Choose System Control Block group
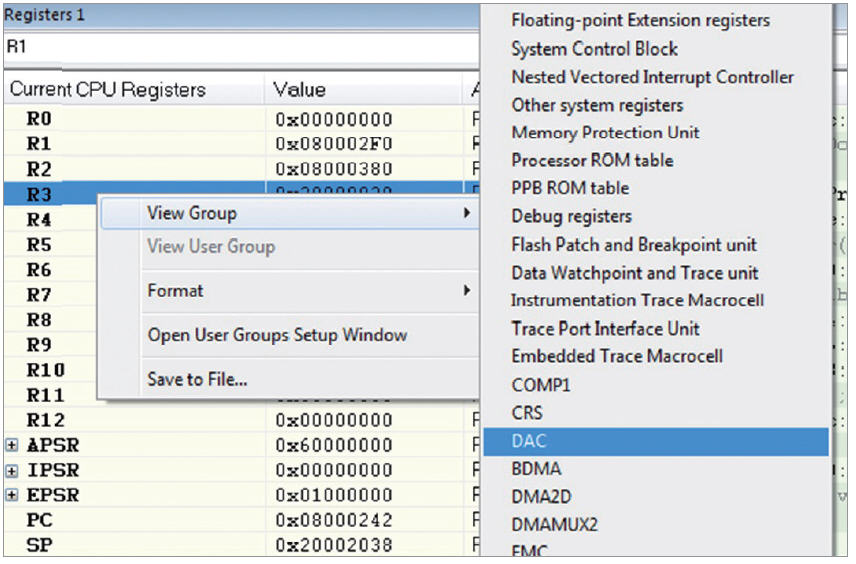The width and height of the screenshot is (856, 564). point(594,49)
